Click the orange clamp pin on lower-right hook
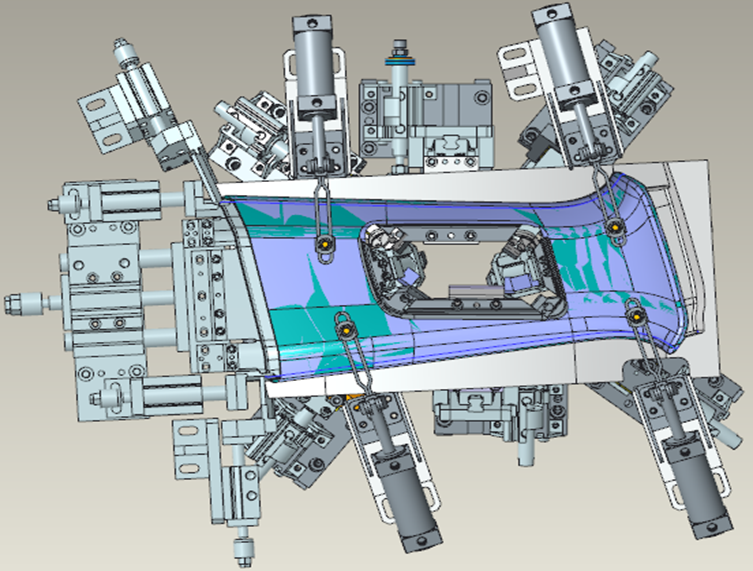753x571 pixels. pos(636,316)
